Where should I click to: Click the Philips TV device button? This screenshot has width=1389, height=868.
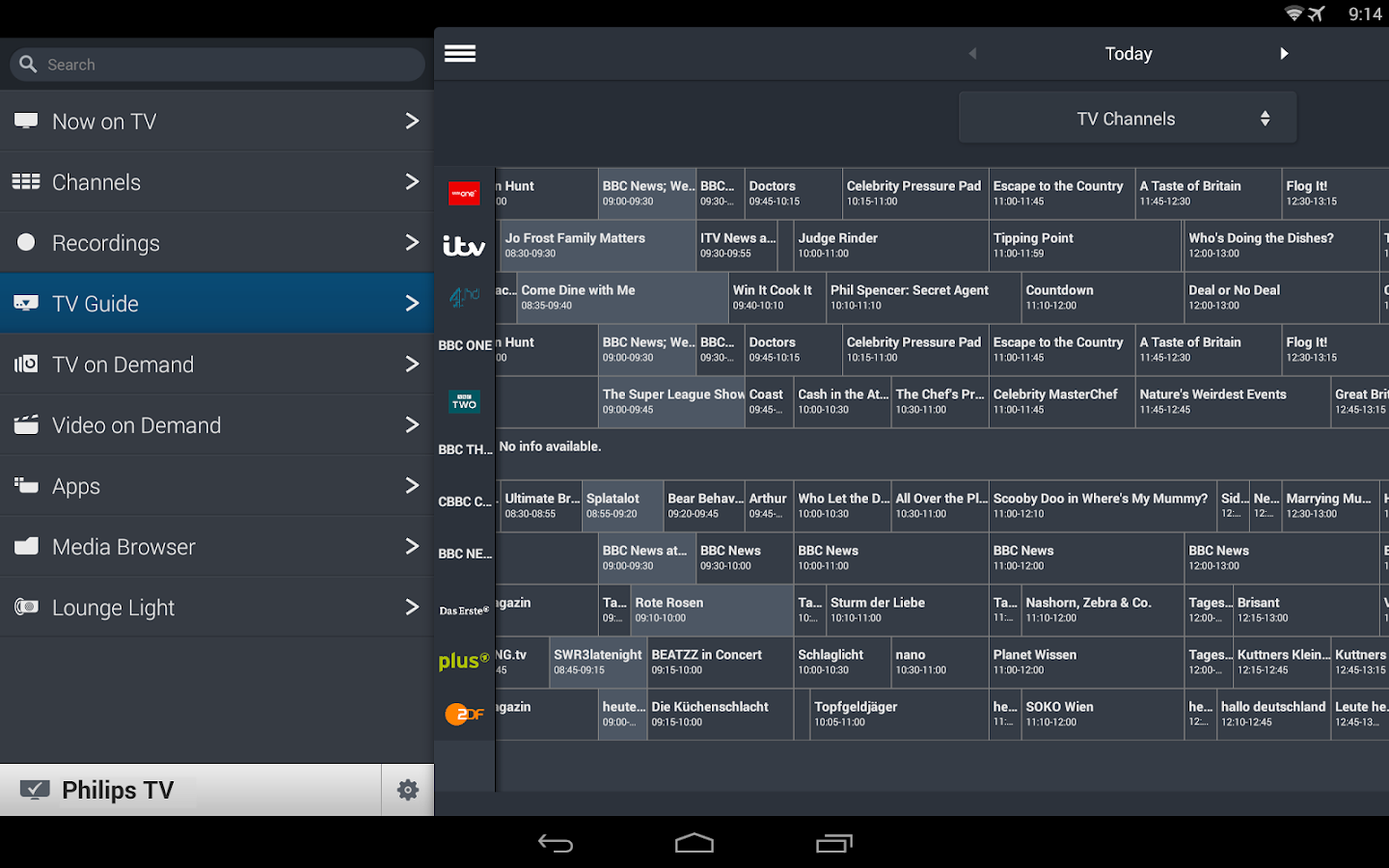191,790
